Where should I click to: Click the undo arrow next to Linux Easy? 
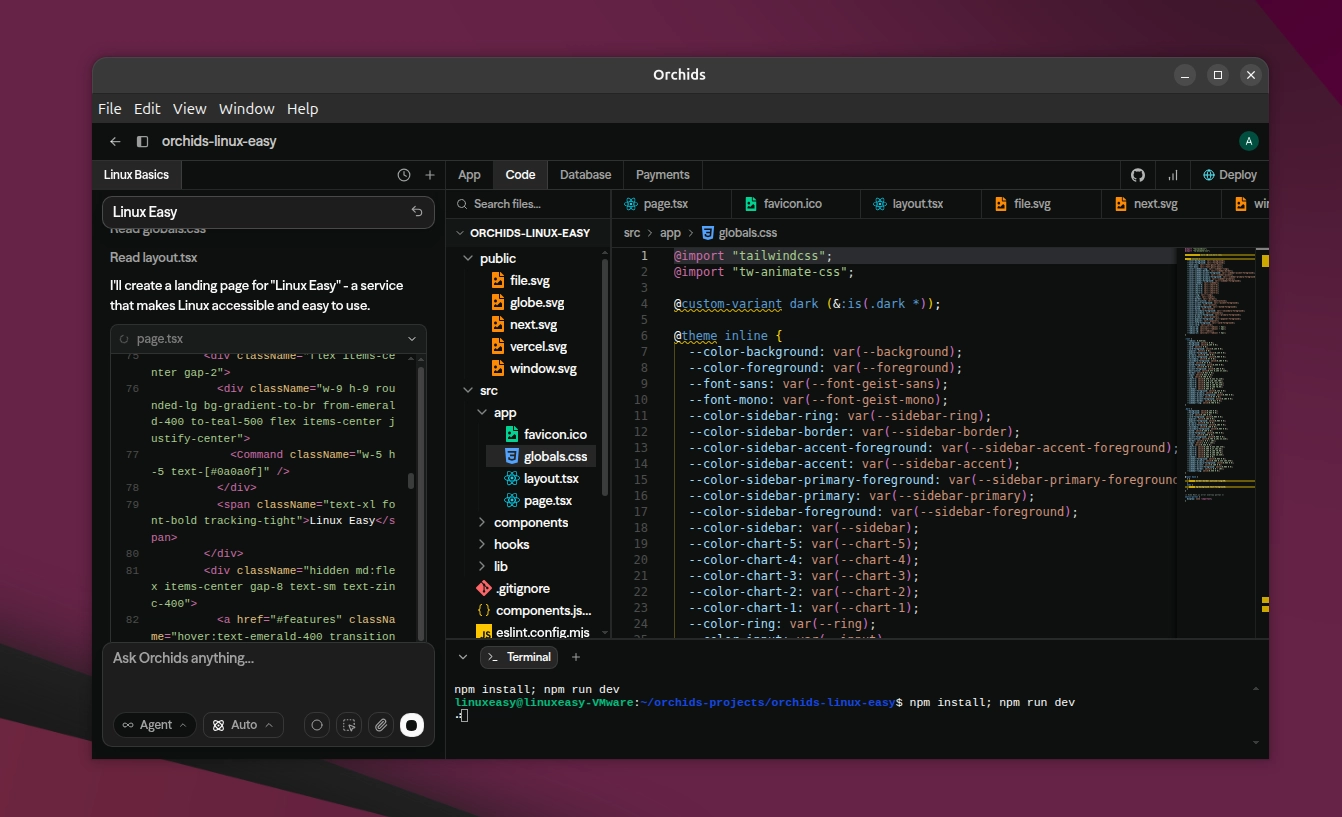[416, 212]
